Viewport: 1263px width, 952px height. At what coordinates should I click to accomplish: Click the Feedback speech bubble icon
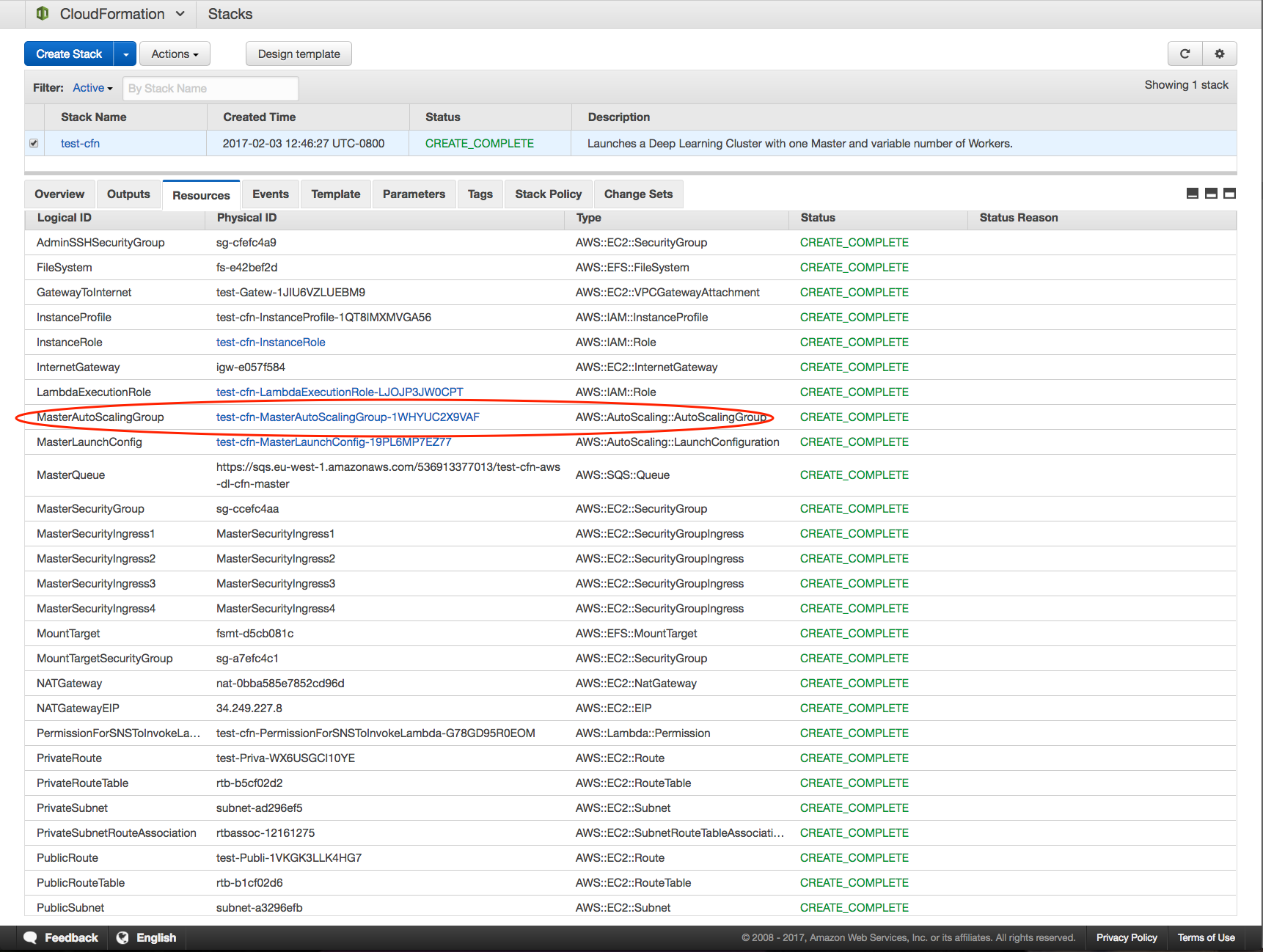31,937
